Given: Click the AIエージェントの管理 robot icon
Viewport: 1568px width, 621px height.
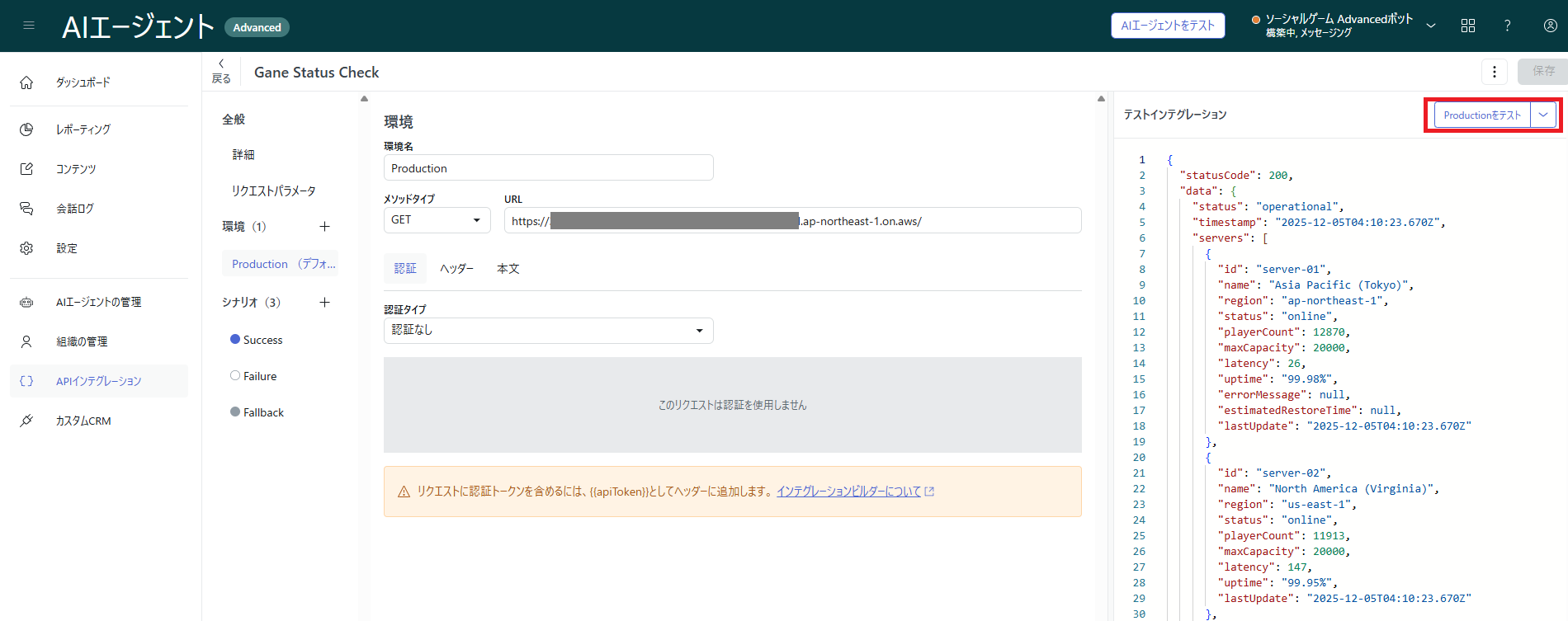Looking at the screenshot, I should pos(26,303).
